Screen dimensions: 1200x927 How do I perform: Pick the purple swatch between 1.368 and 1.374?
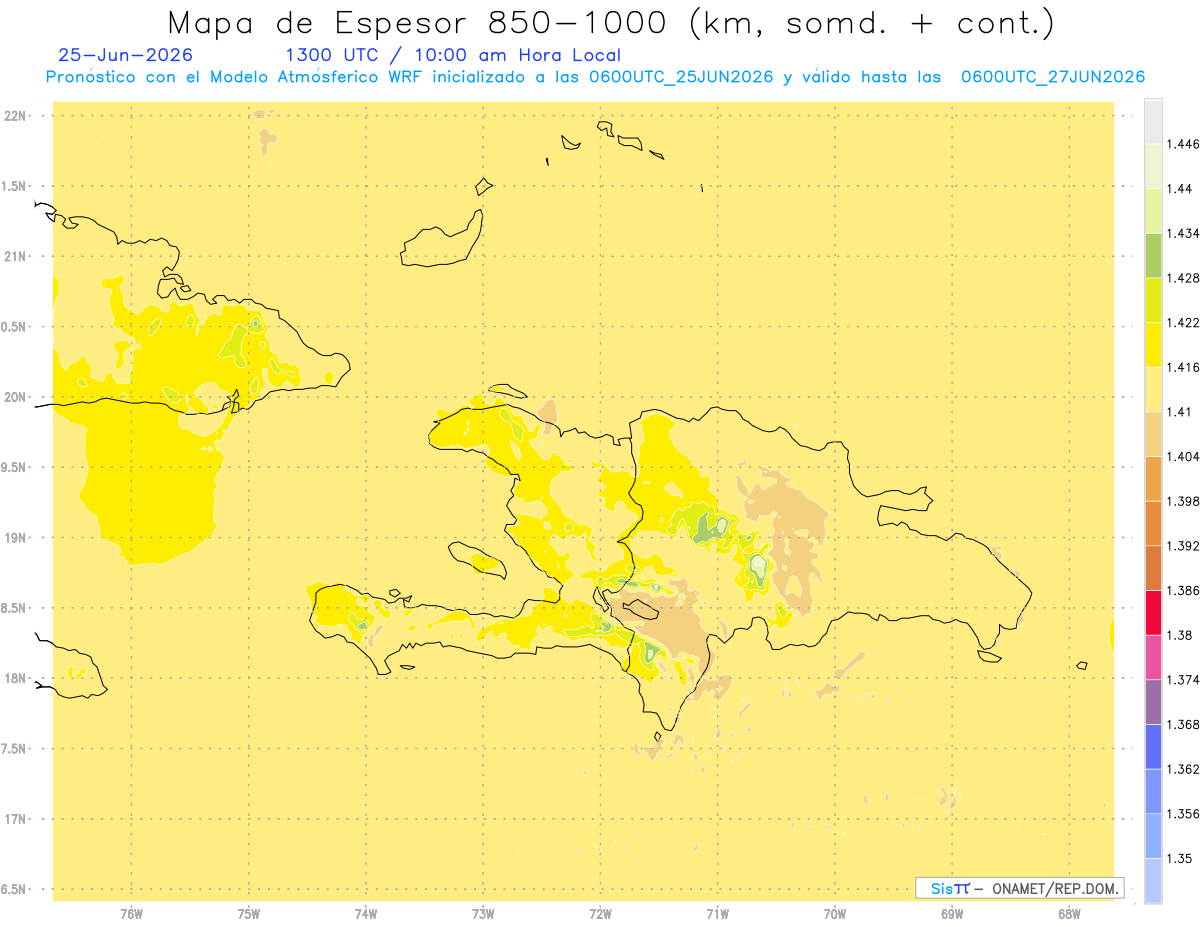coord(1153,702)
